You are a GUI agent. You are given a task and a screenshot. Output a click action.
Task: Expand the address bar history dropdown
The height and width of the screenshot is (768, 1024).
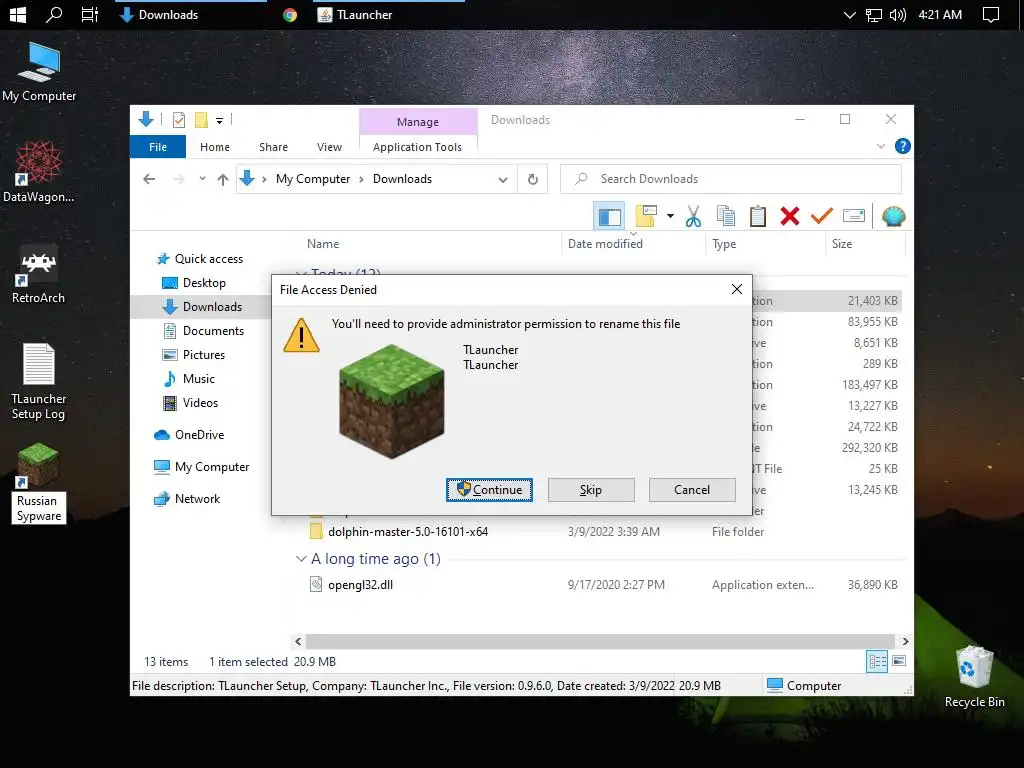[503, 180]
